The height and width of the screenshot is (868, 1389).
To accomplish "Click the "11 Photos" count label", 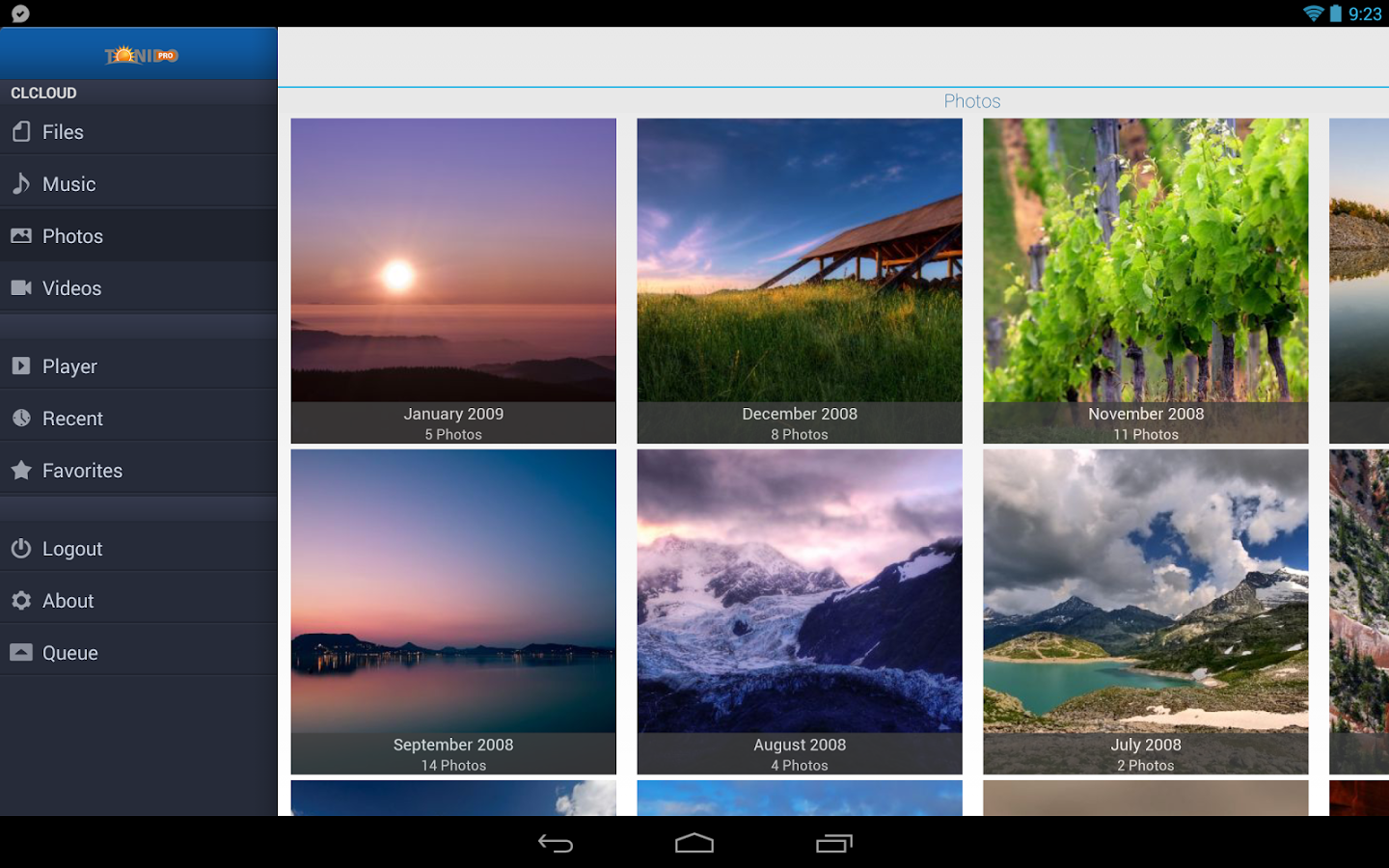I will tap(1146, 435).
